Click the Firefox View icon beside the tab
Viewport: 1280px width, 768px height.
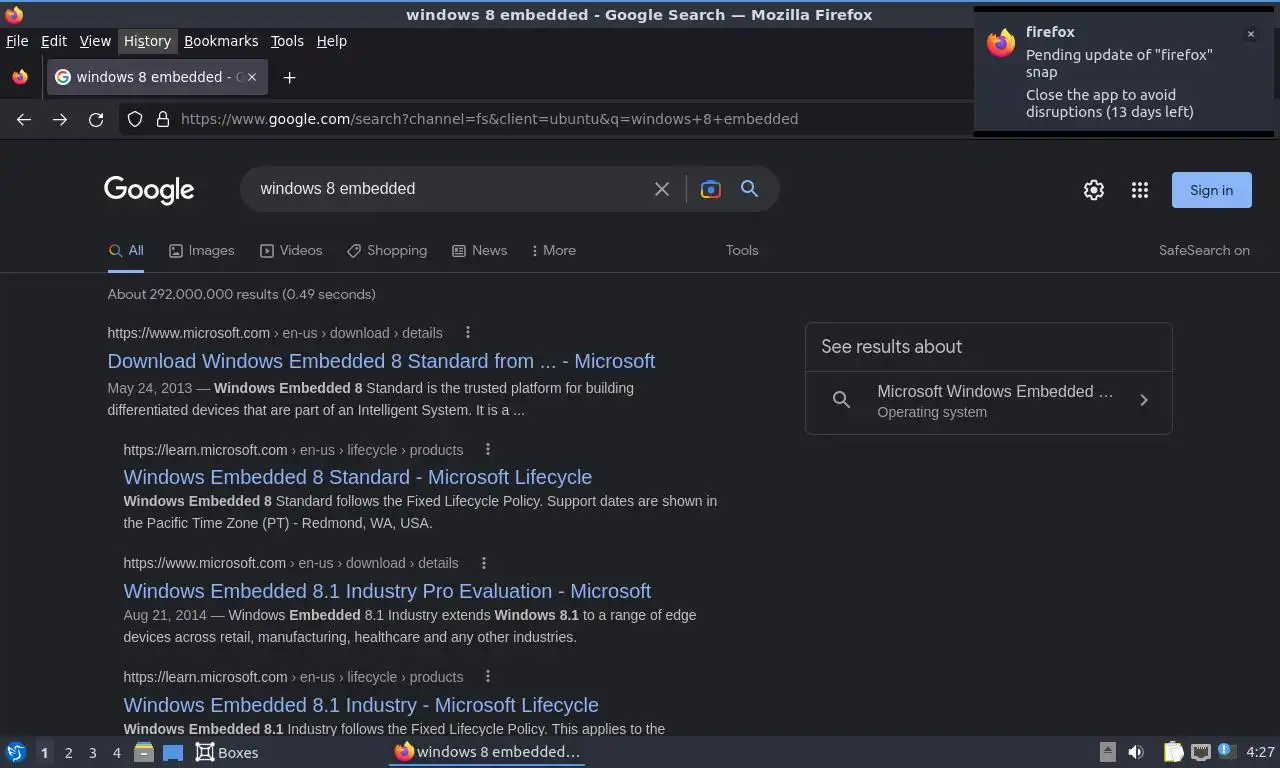point(20,77)
